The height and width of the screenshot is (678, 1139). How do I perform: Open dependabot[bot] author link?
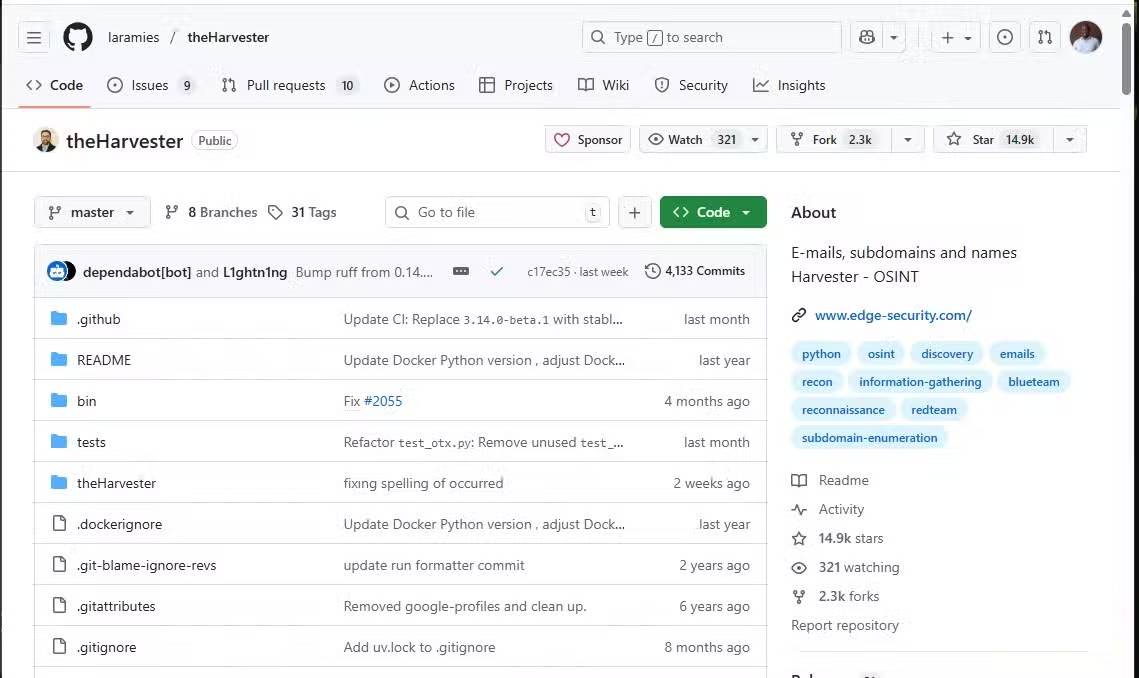pos(137,272)
